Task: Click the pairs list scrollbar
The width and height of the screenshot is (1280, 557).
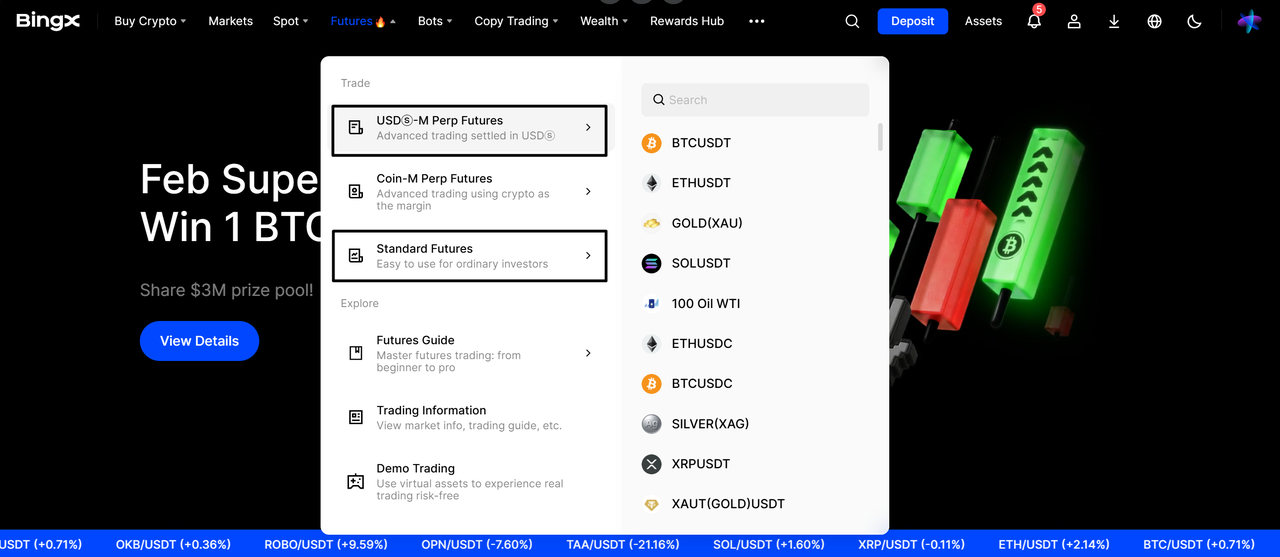Action: coord(880,137)
